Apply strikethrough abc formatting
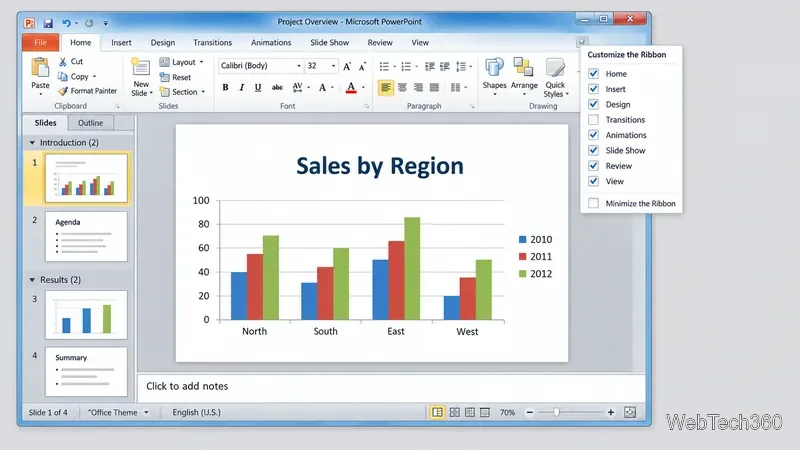The height and width of the screenshot is (450, 800). click(277, 87)
